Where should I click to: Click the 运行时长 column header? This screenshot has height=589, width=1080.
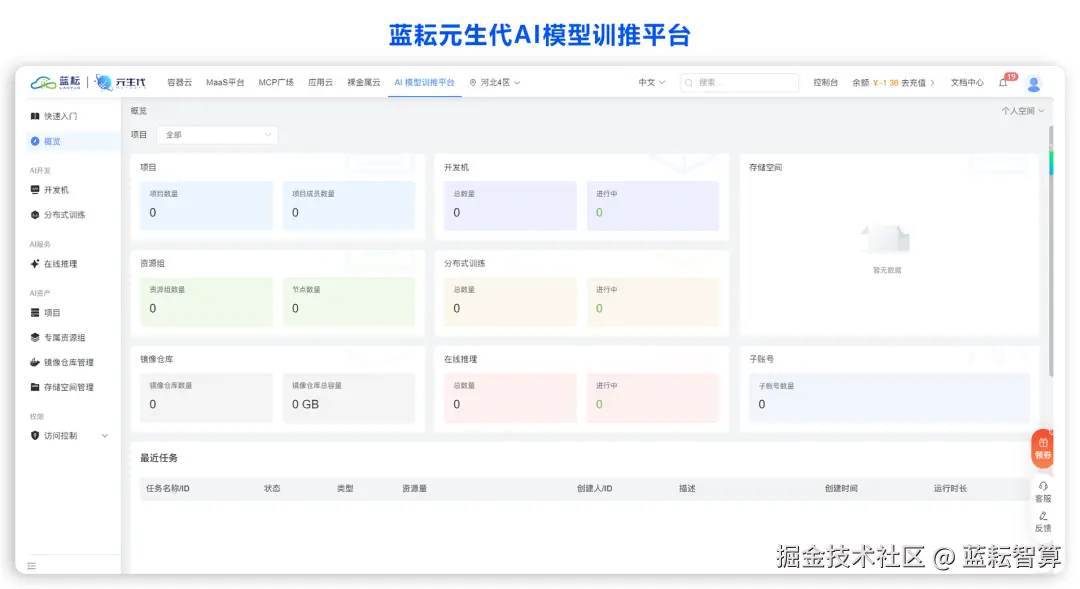coord(951,488)
